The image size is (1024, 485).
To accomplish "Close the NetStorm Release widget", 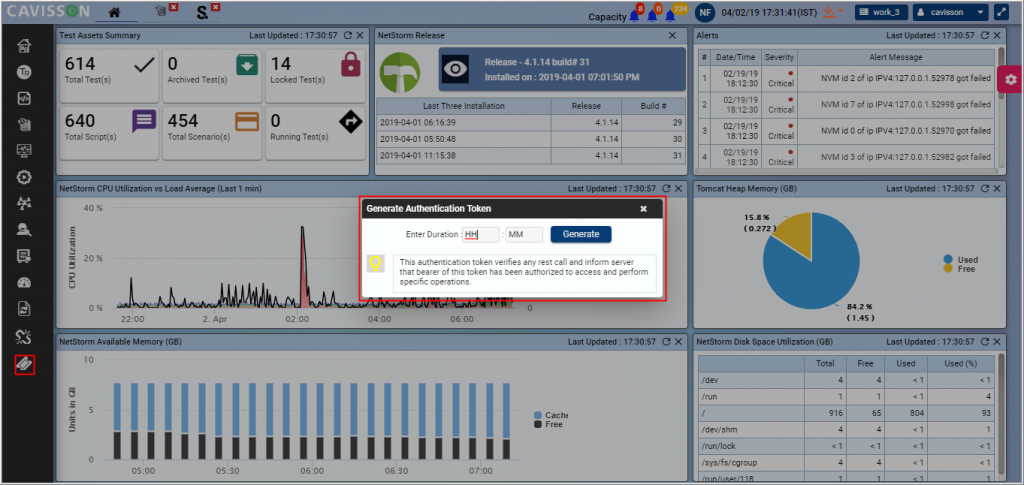I will coord(673,35).
